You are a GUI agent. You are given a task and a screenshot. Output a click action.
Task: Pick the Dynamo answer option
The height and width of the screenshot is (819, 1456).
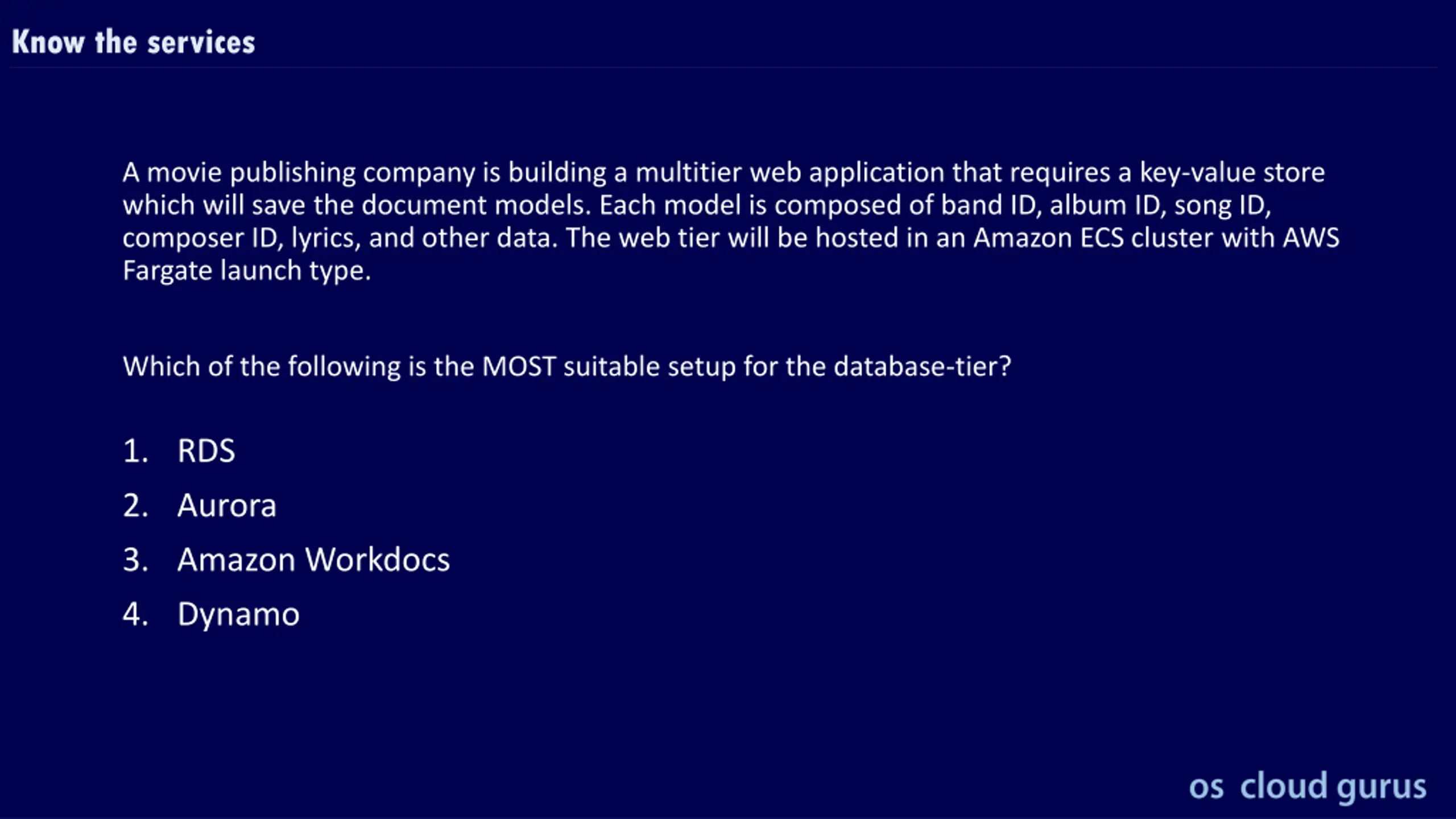pos(238,615)
